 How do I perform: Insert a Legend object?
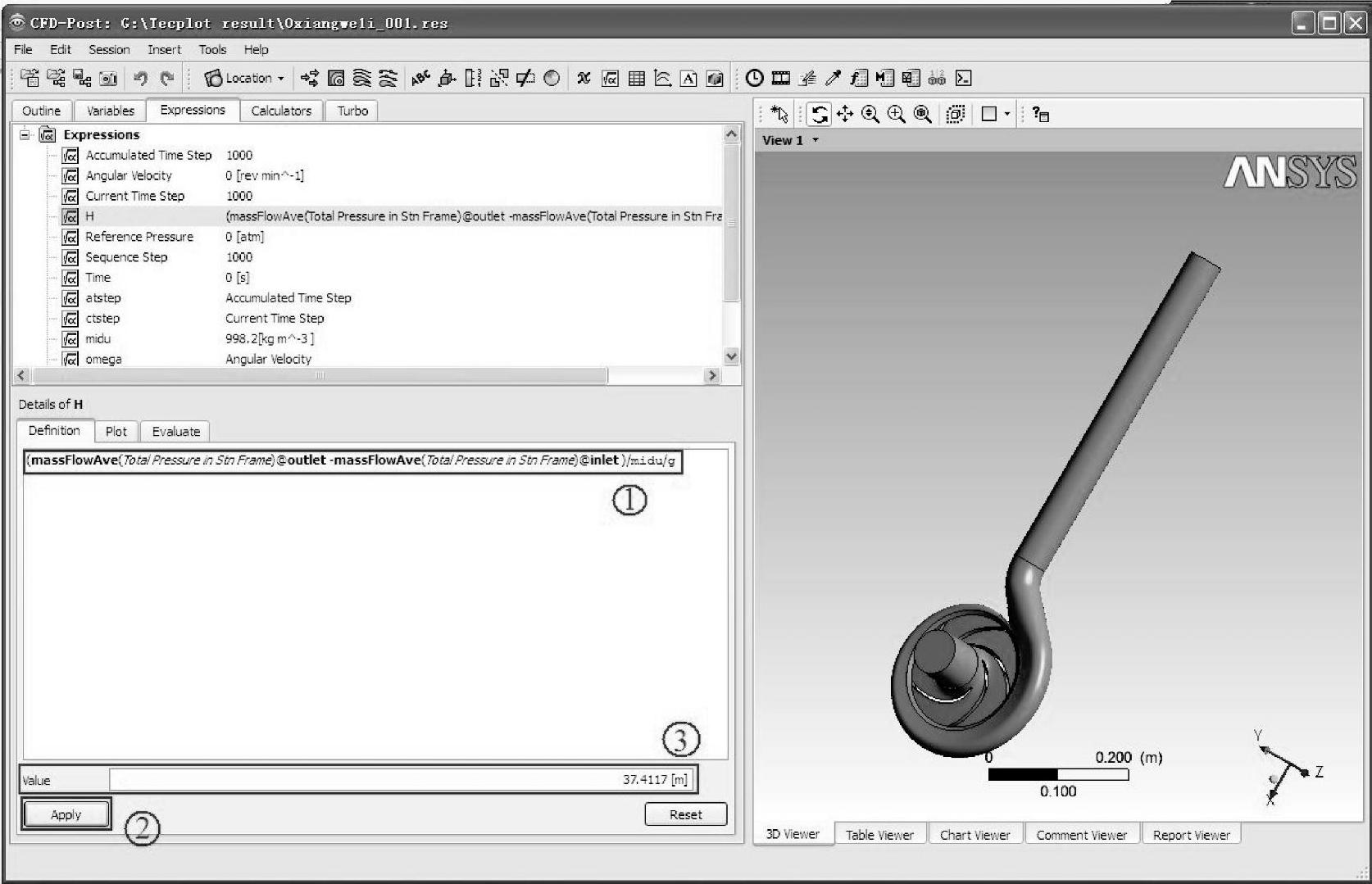[473, 79]
